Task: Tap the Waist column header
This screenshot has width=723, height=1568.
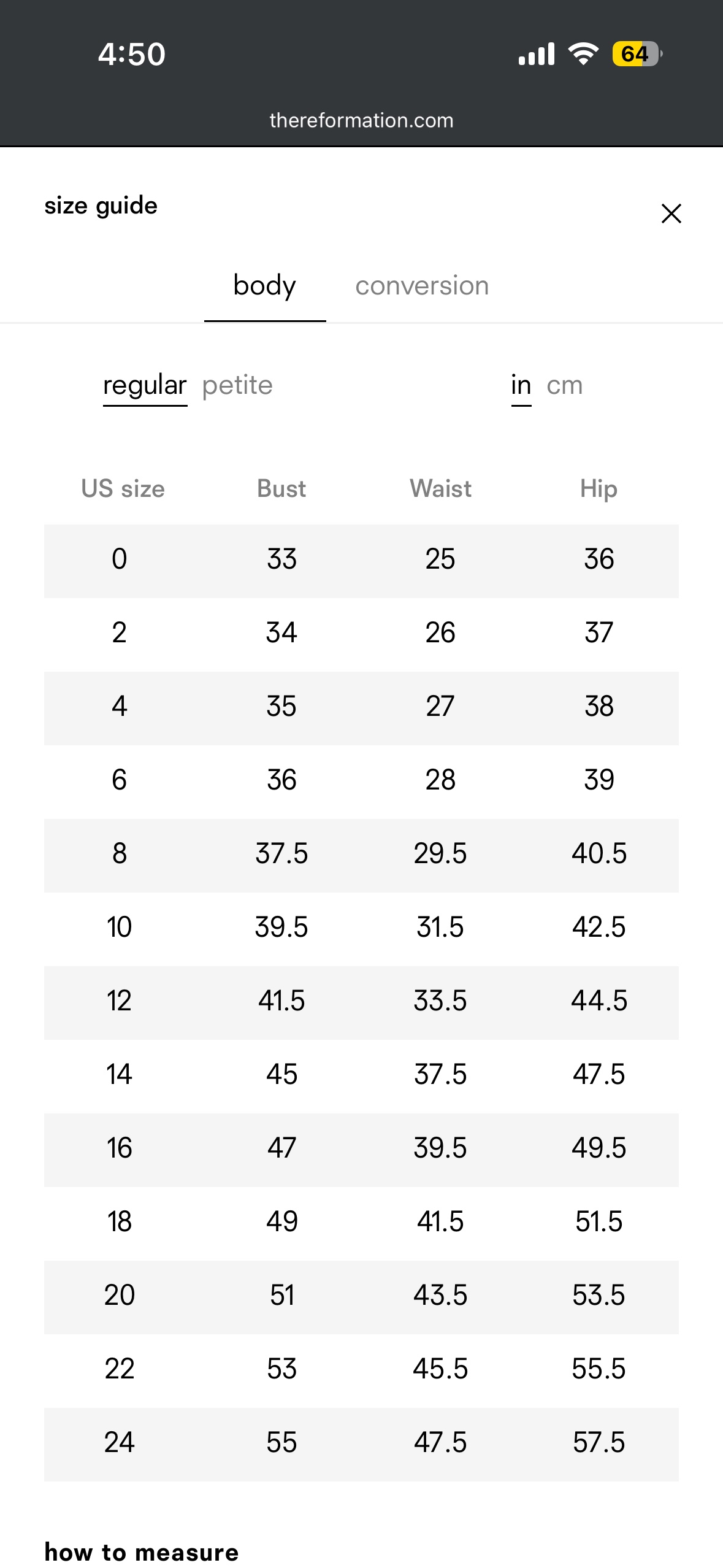Action: coord(440,489)
